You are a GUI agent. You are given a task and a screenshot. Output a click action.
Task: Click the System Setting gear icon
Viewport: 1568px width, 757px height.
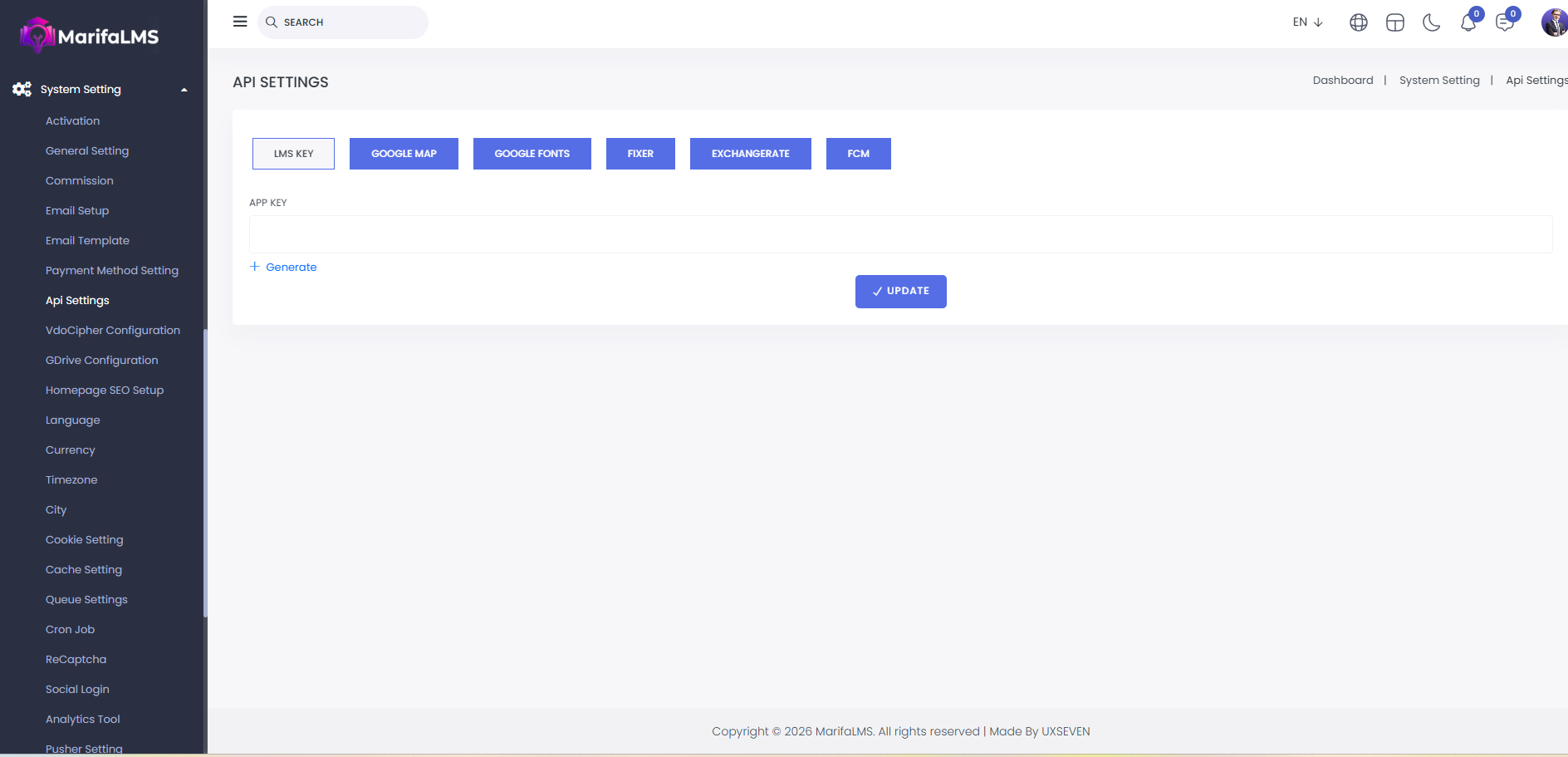click(22, 89)
